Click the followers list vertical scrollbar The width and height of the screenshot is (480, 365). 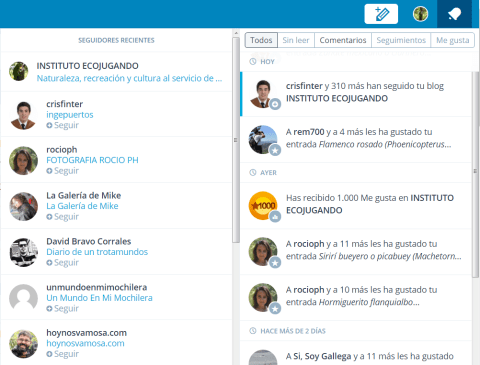236,140
